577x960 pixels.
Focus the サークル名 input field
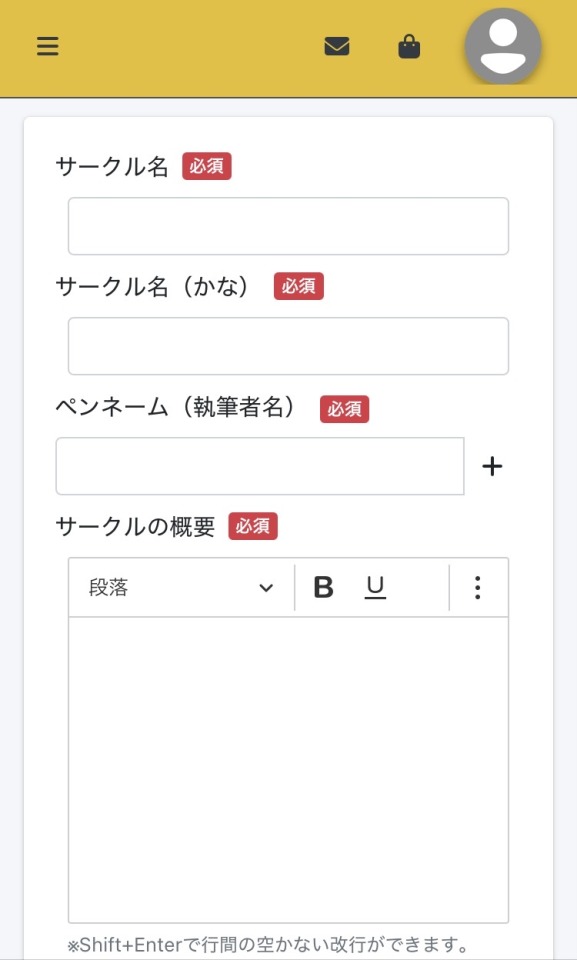point(288,226)
